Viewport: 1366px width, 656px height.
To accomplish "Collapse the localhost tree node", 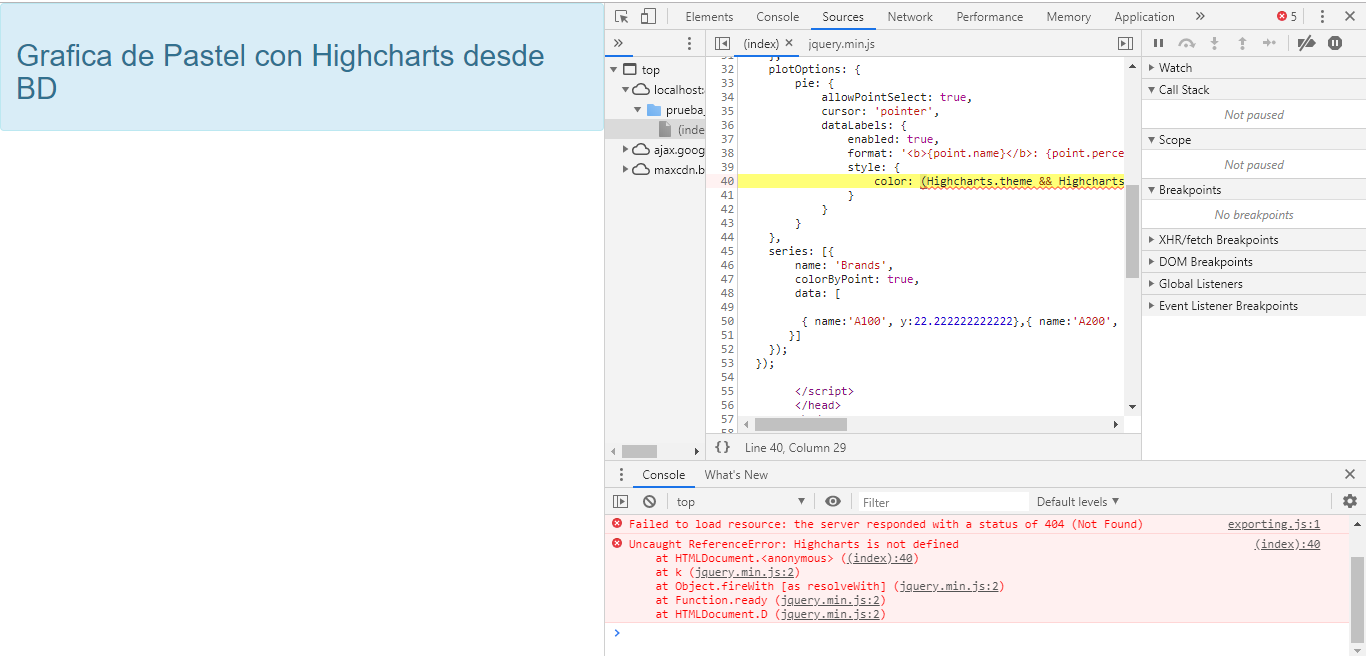I will (x=626, y=90).
